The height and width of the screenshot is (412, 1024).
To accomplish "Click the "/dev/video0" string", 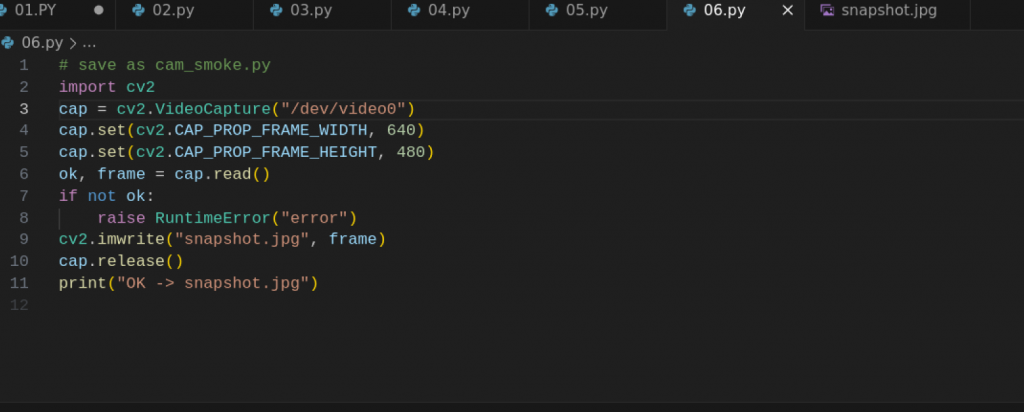I will [x=343, y=109].
